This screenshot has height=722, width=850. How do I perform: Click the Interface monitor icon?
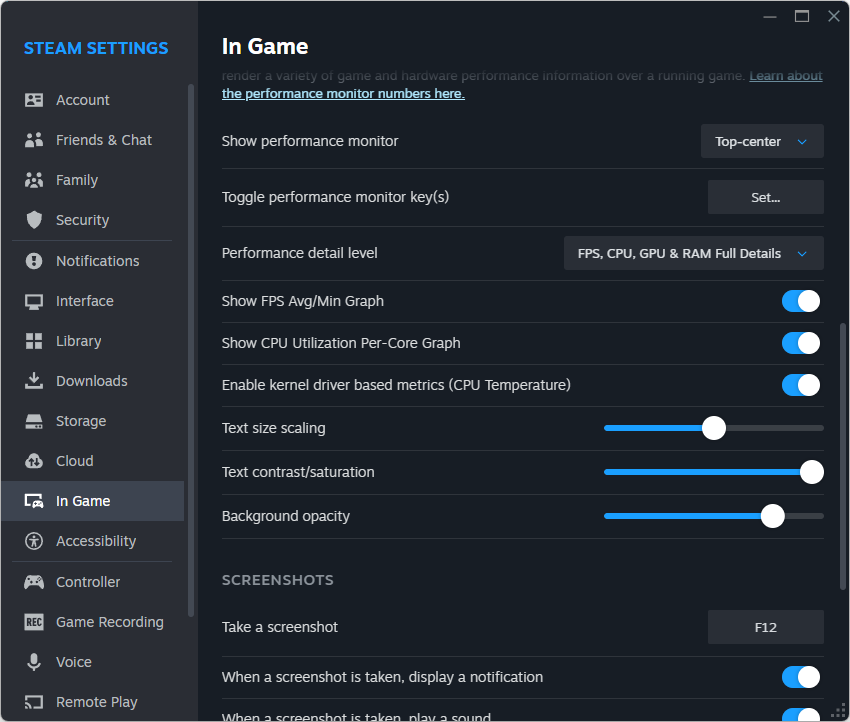coord(34,301)
